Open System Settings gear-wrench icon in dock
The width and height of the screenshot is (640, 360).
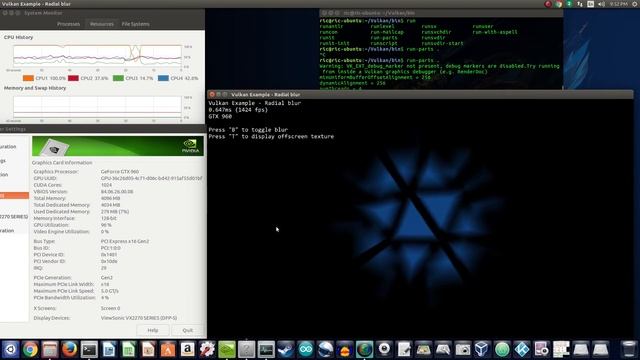pyautogui.click(x=207, y=349)
